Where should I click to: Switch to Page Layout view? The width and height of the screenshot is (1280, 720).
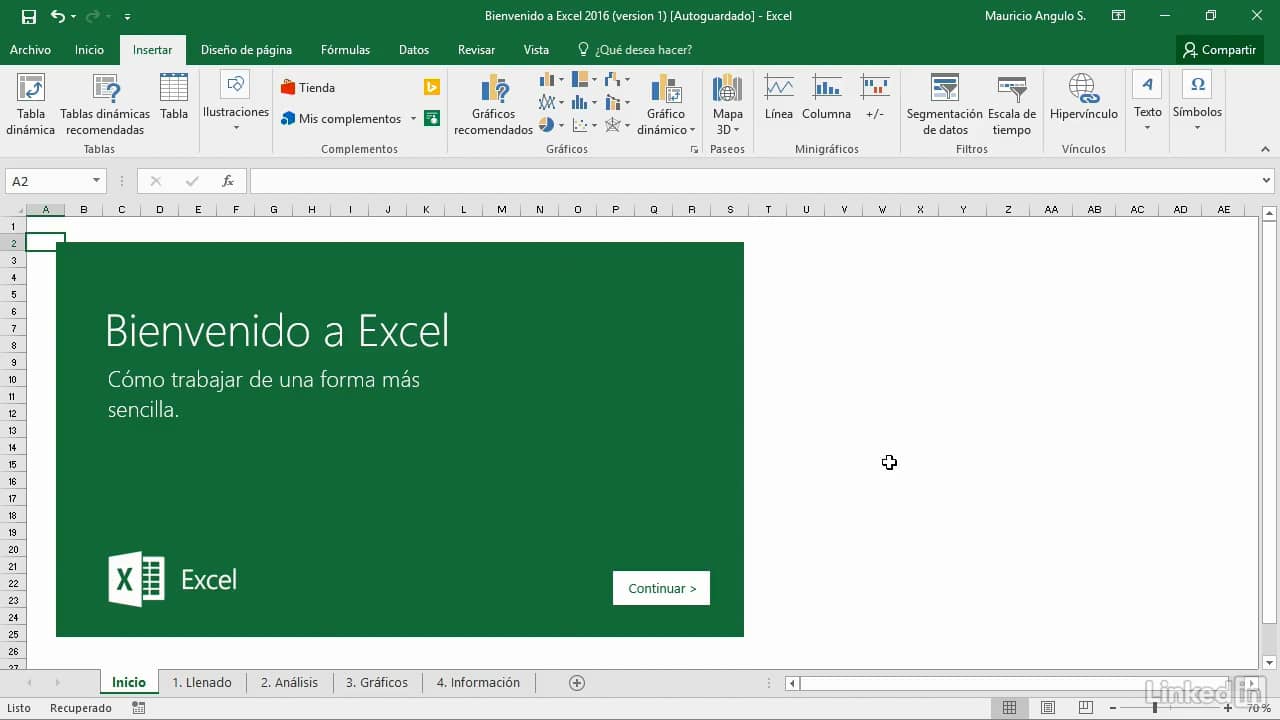click(1048, 708)
